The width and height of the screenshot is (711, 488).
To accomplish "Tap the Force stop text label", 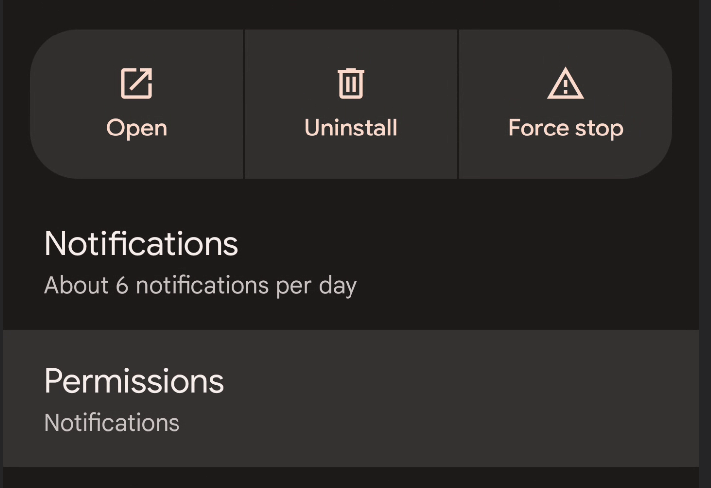I will coord(565,128).
